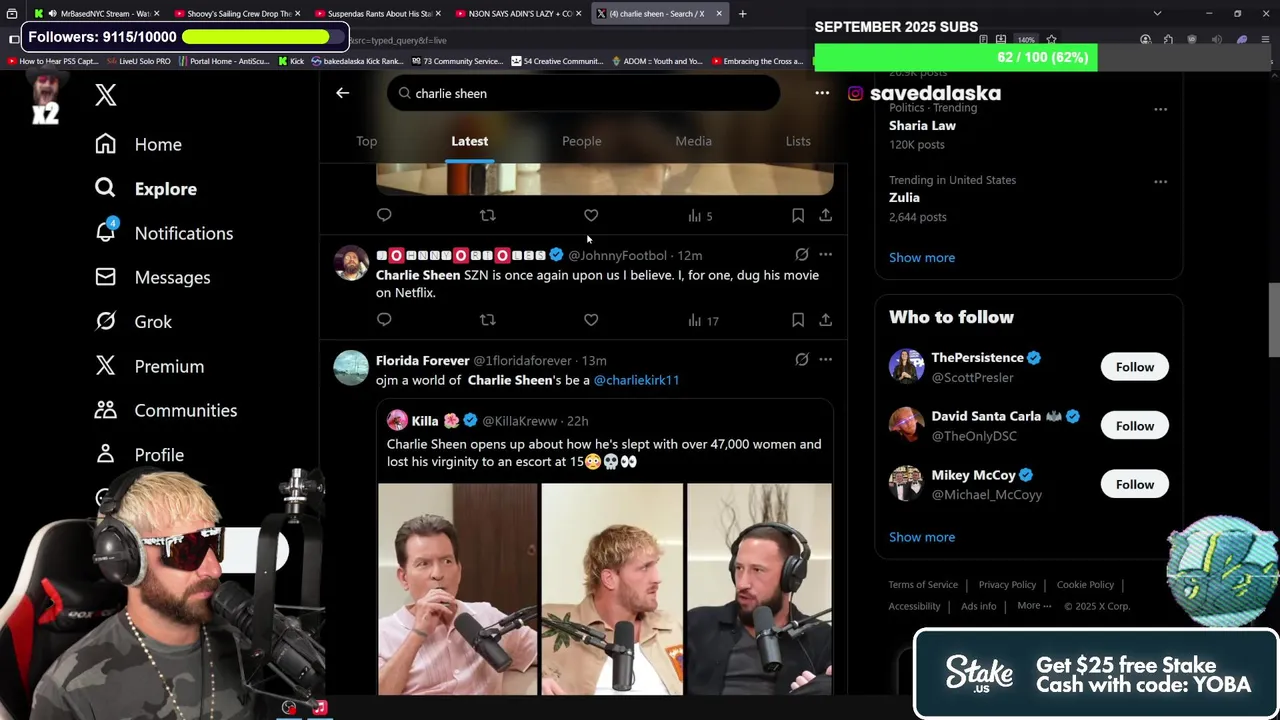
Task: Click the Home house icon
Action: [105, 144]
